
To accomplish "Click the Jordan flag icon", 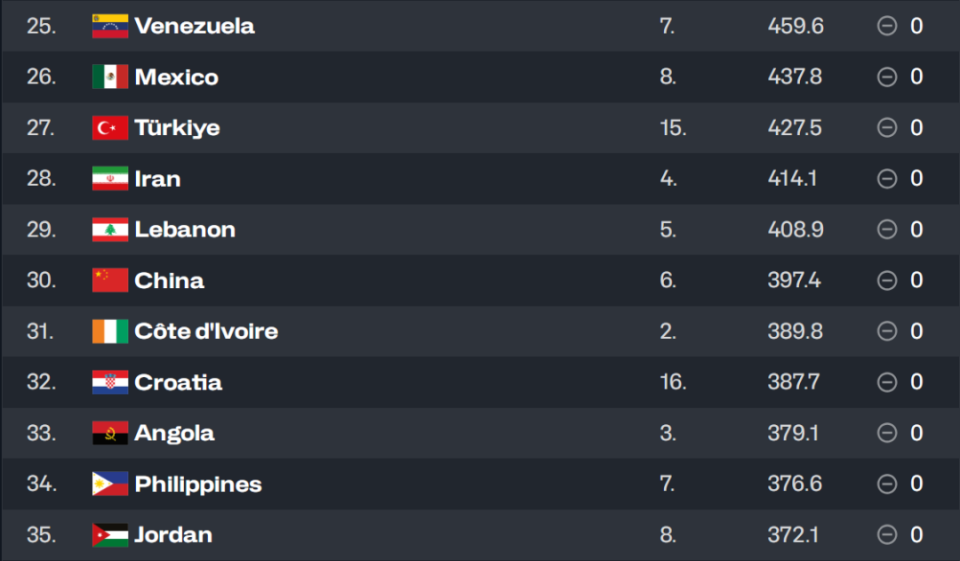I will click(x=110, y=535).
